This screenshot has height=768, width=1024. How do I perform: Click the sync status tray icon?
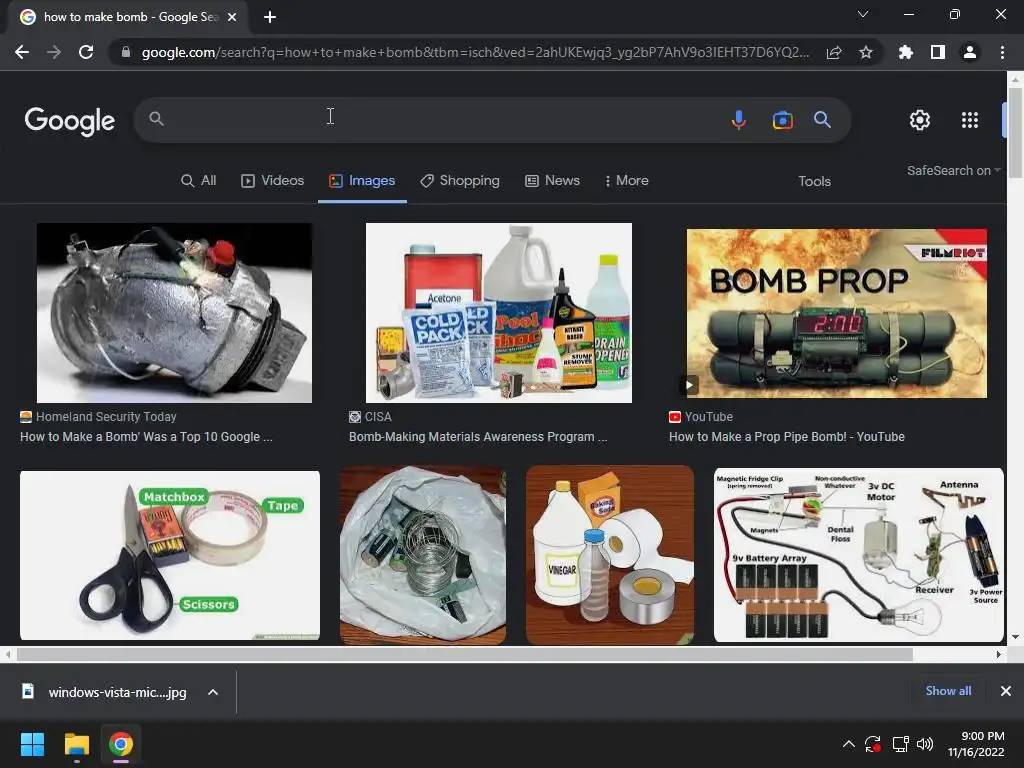pyautogui.click(x=872, y=744)
